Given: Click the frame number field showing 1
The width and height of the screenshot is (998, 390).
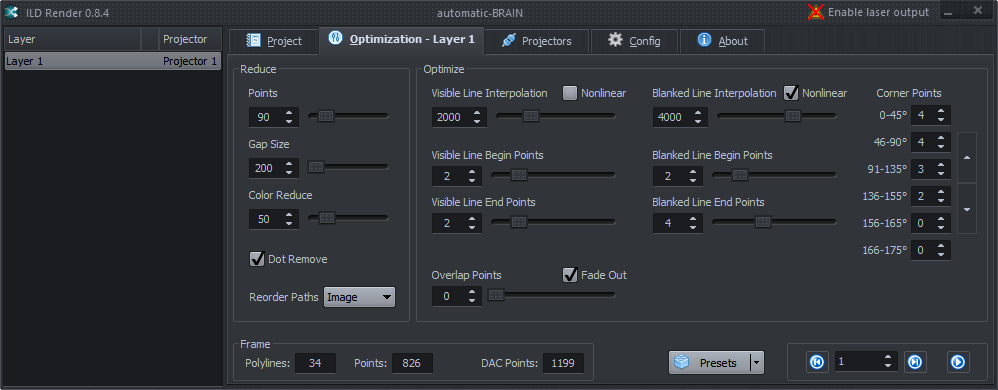Looking at the screenshot, I should point(866,361).
